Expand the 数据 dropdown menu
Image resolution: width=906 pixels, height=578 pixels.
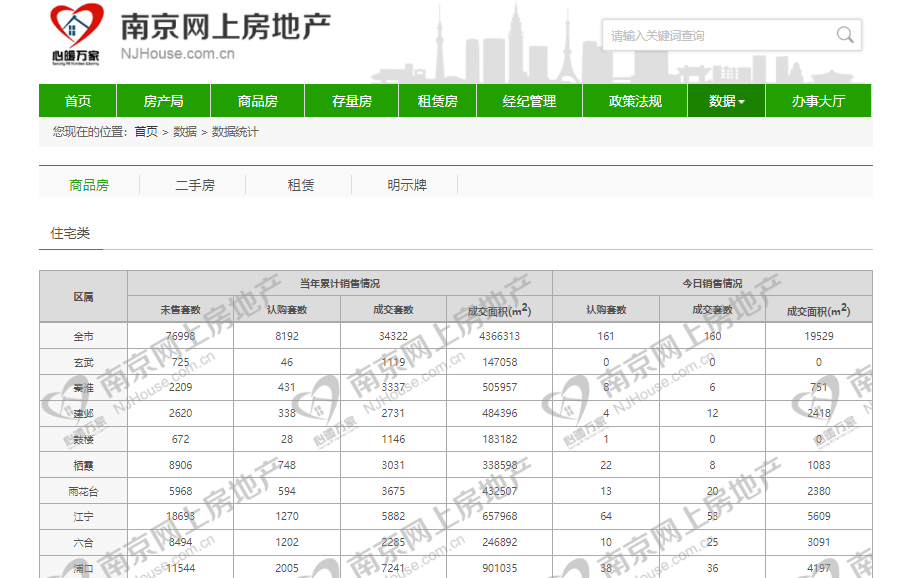[x=726, y=101]
